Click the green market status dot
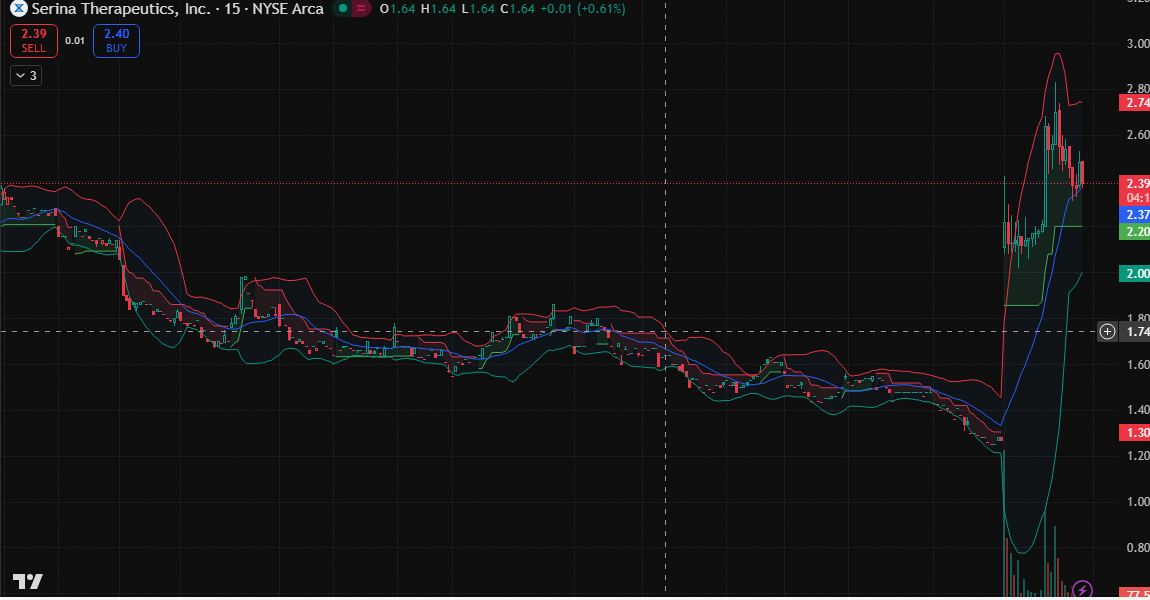This screenshot has width=1150, height=600. (x=343, y=9)
